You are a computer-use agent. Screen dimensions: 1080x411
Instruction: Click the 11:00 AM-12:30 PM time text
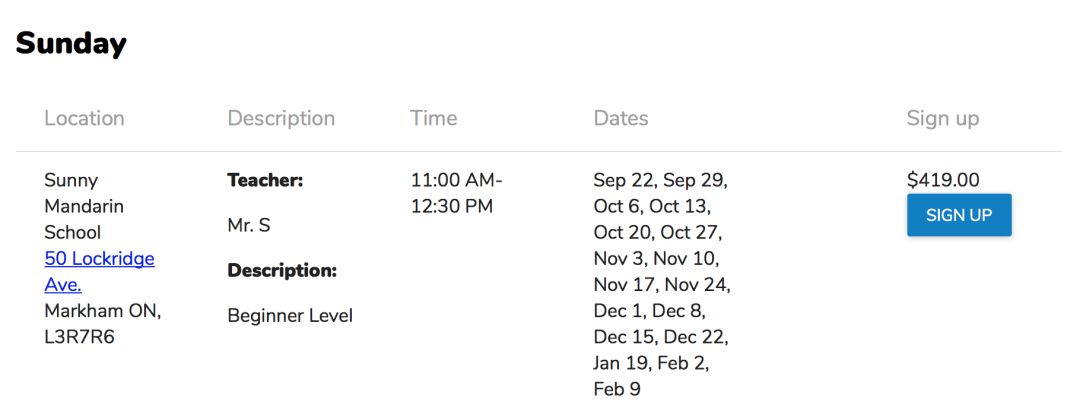[457, 193]
